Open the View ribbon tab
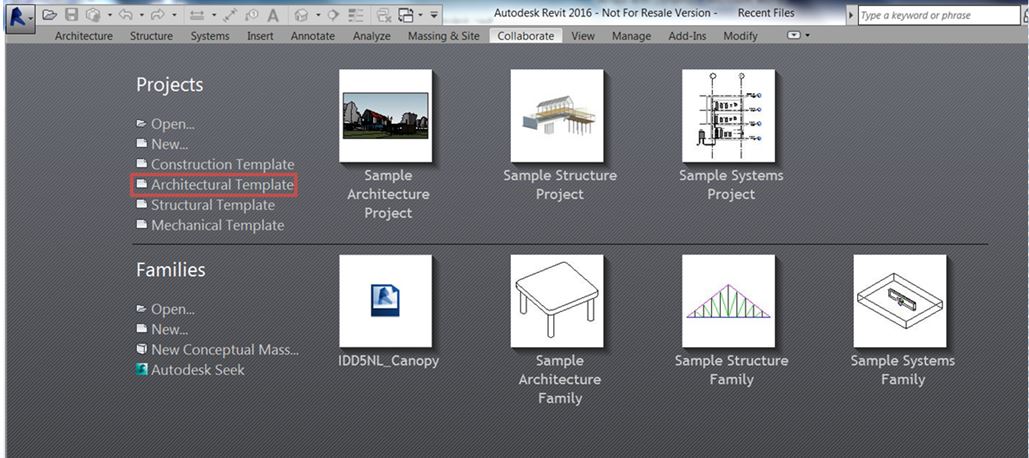This screenshot has height=458, width=1029. 583,36
